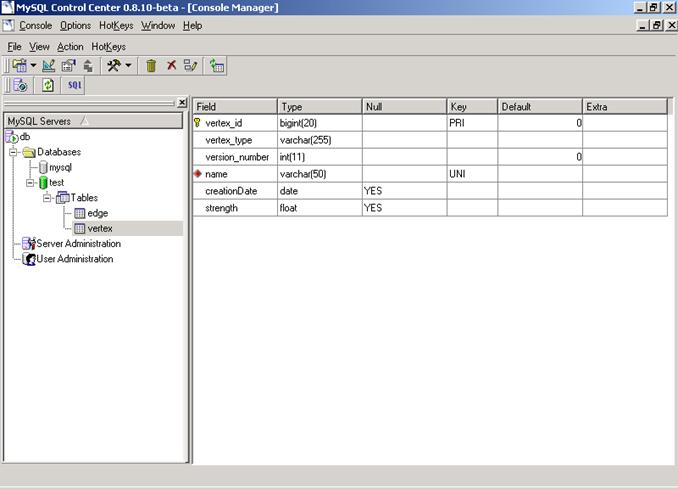Click the Server Administration icon
Image resolution: width=678 pixels, height=489 pixels.
pos(29,243)
